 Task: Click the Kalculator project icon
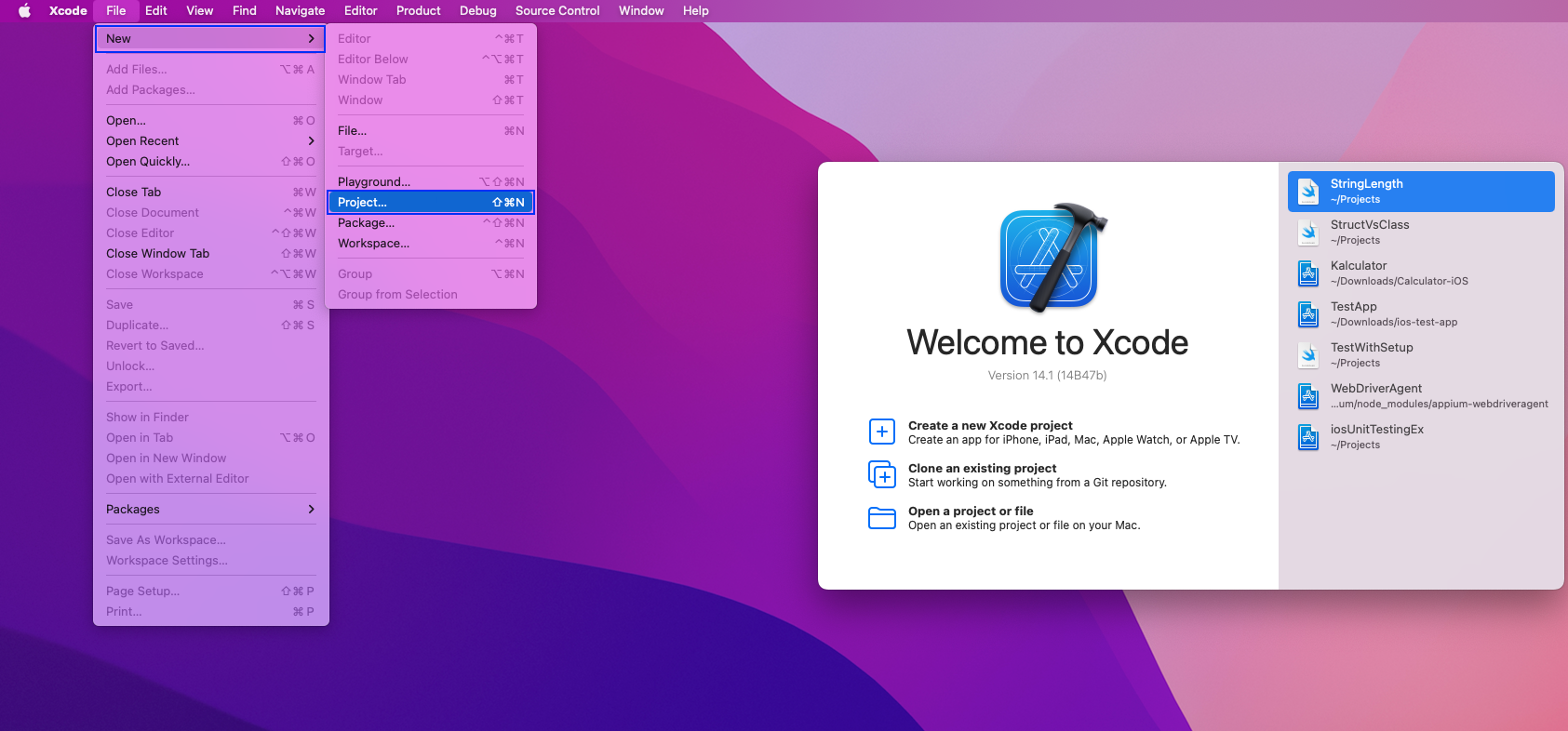point(1308,273)
